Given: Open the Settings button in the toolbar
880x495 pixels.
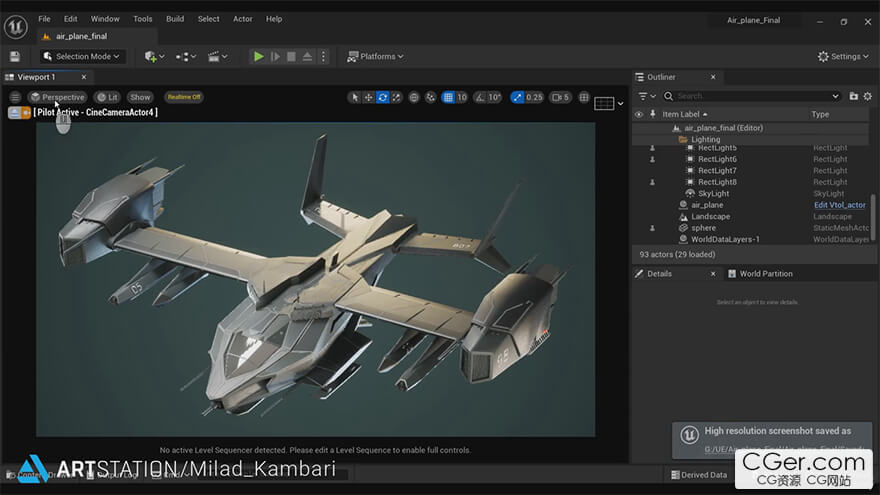Looking at the screenshot, I should (843, 57).
